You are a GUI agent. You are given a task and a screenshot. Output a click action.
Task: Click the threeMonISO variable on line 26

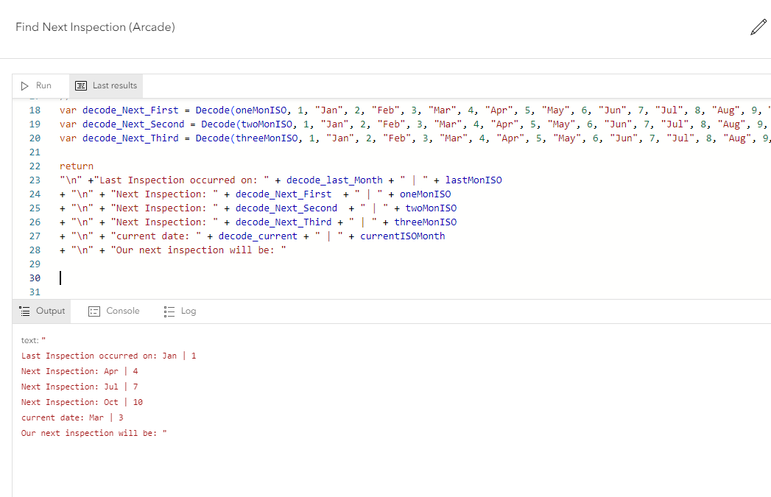coord(425,222)
